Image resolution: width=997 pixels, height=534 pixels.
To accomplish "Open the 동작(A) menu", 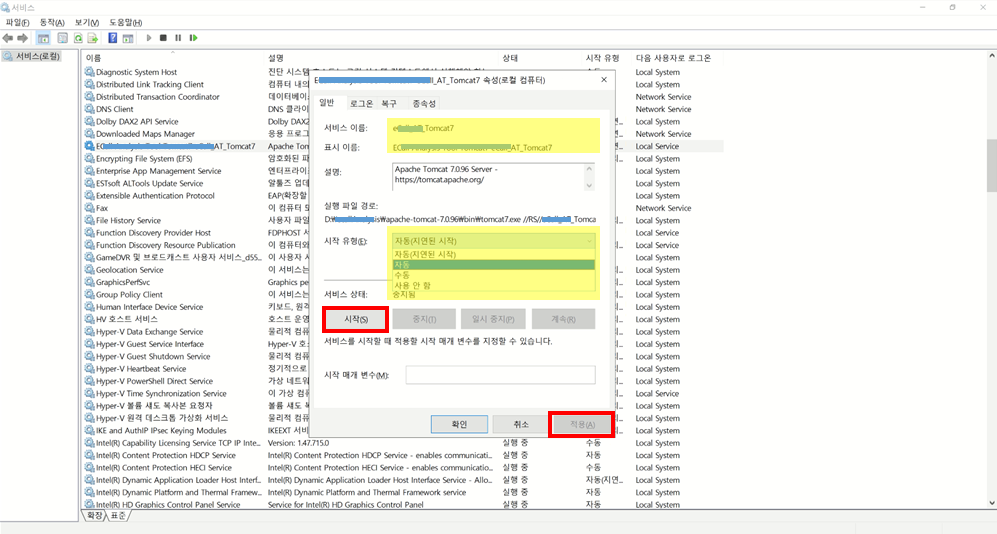I will coord(52,22).
